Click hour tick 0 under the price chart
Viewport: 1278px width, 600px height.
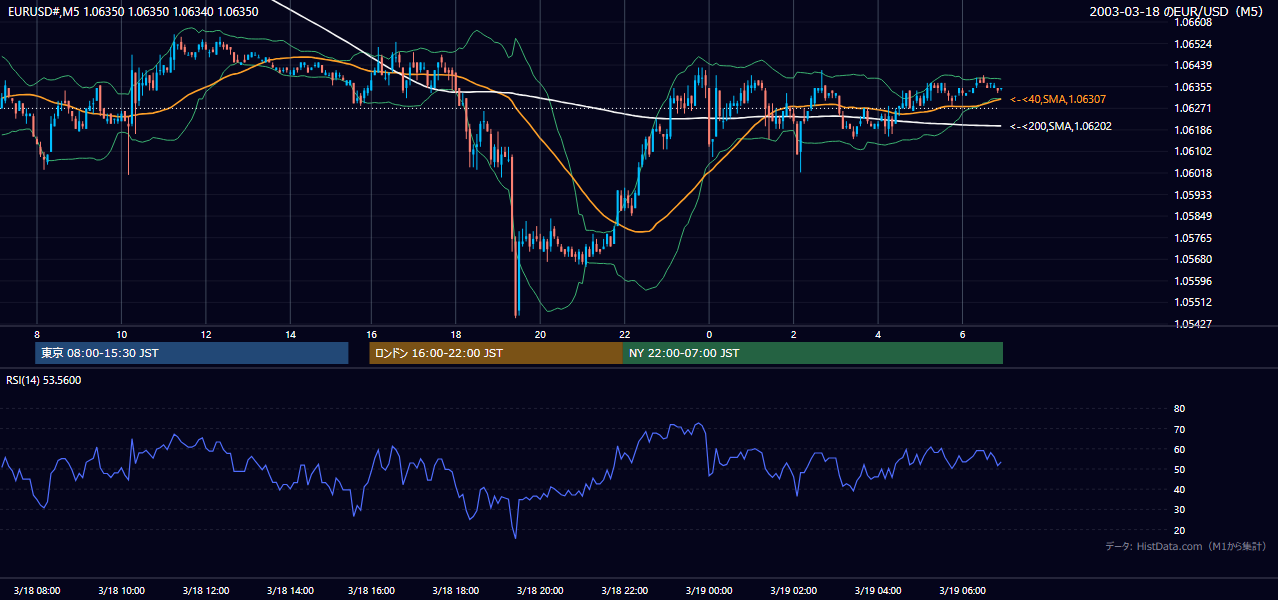[709, 334]
